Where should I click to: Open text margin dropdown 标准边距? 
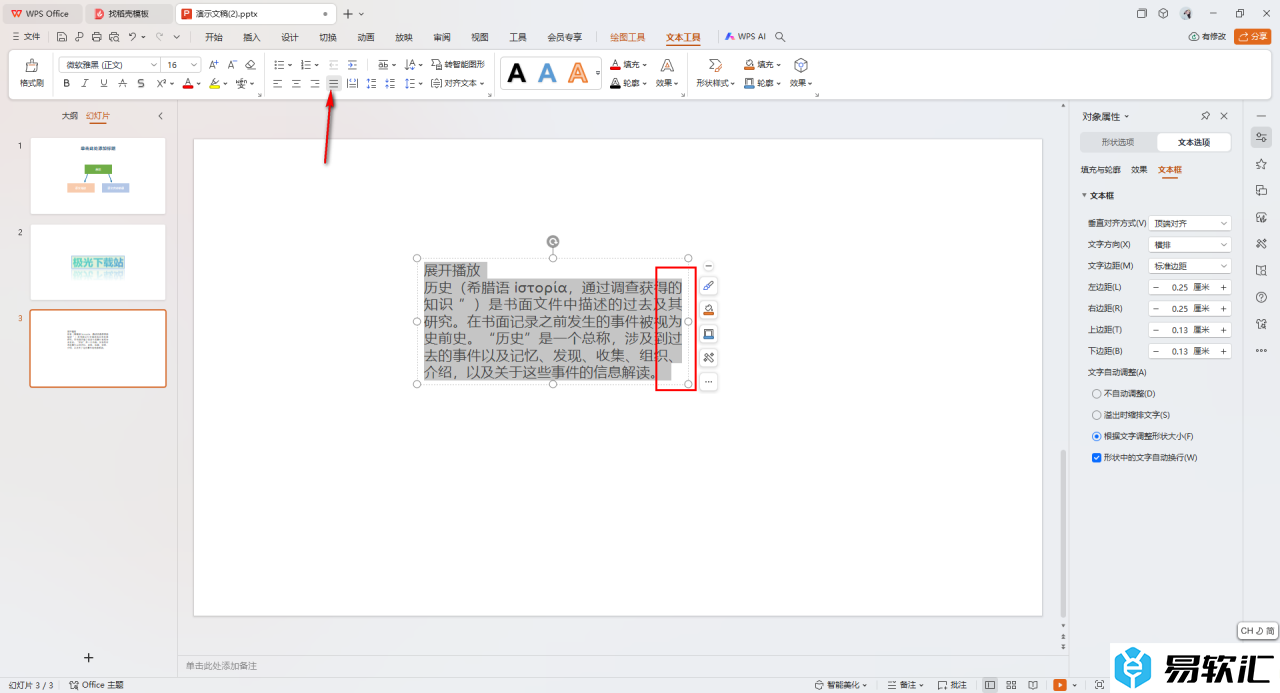(x=1190, y=266)
